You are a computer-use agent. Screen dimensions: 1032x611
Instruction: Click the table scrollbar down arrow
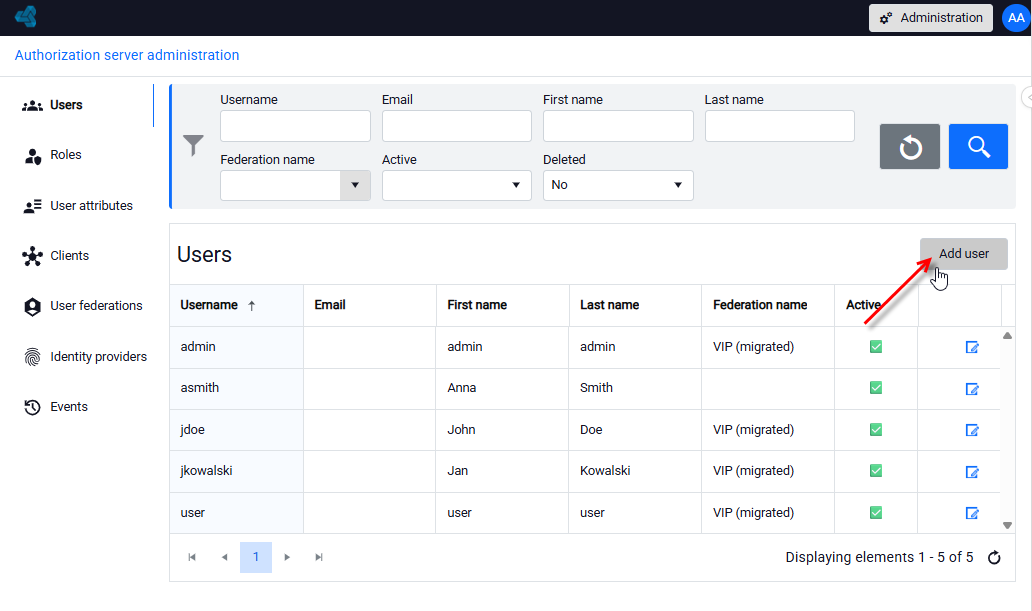tap(1007, 525)
